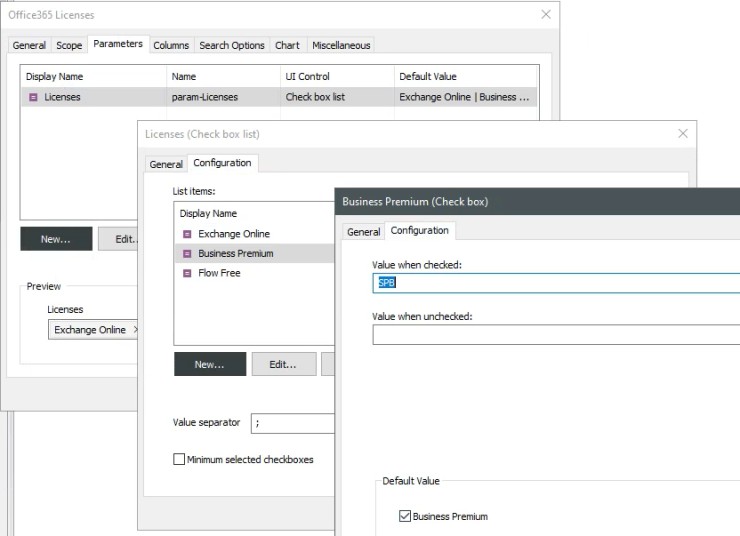Screen dimensions: 740x536
Task: Open General tab in Business Premium dialog
Action: click(x=363, y=232)
